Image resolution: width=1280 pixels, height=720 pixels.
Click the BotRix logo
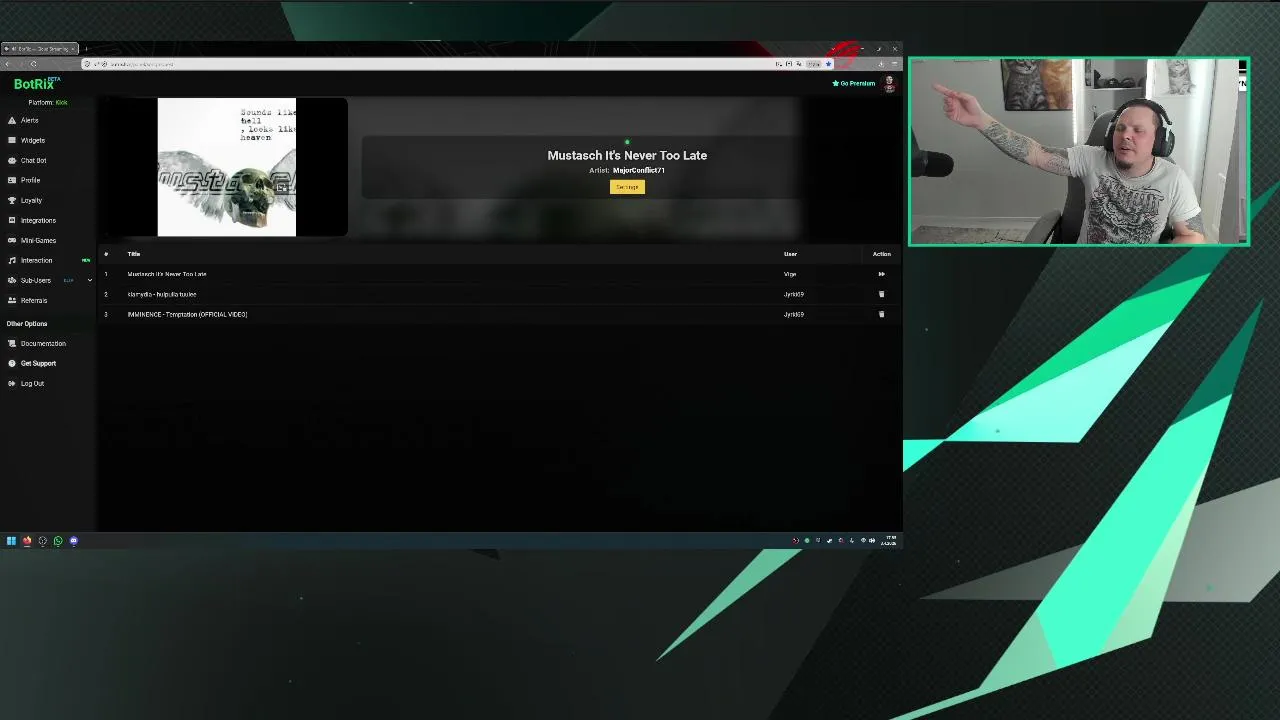[x=36, y=84]
